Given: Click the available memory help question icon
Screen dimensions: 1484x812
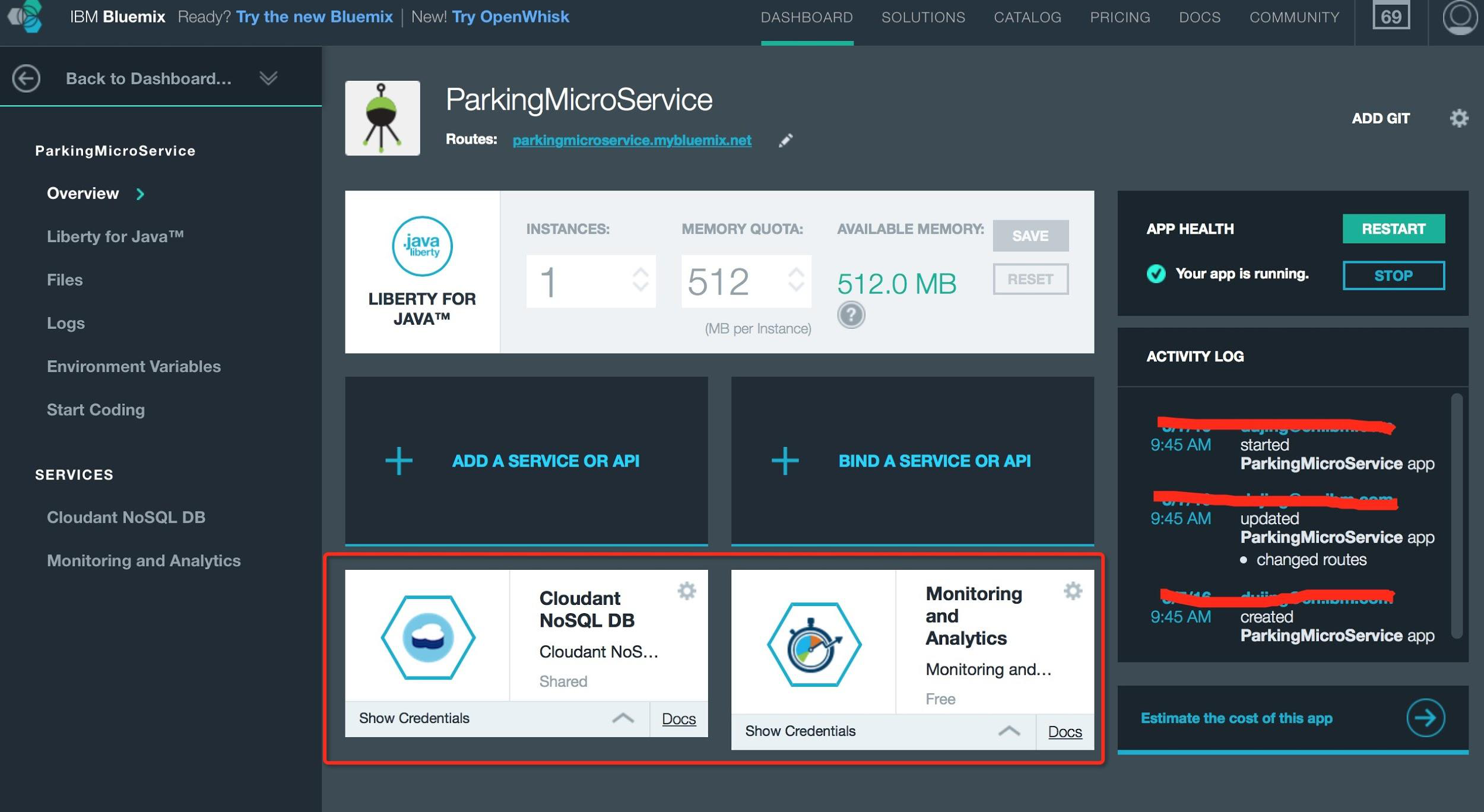Looking at the screenshot, I should click(851, 315).
